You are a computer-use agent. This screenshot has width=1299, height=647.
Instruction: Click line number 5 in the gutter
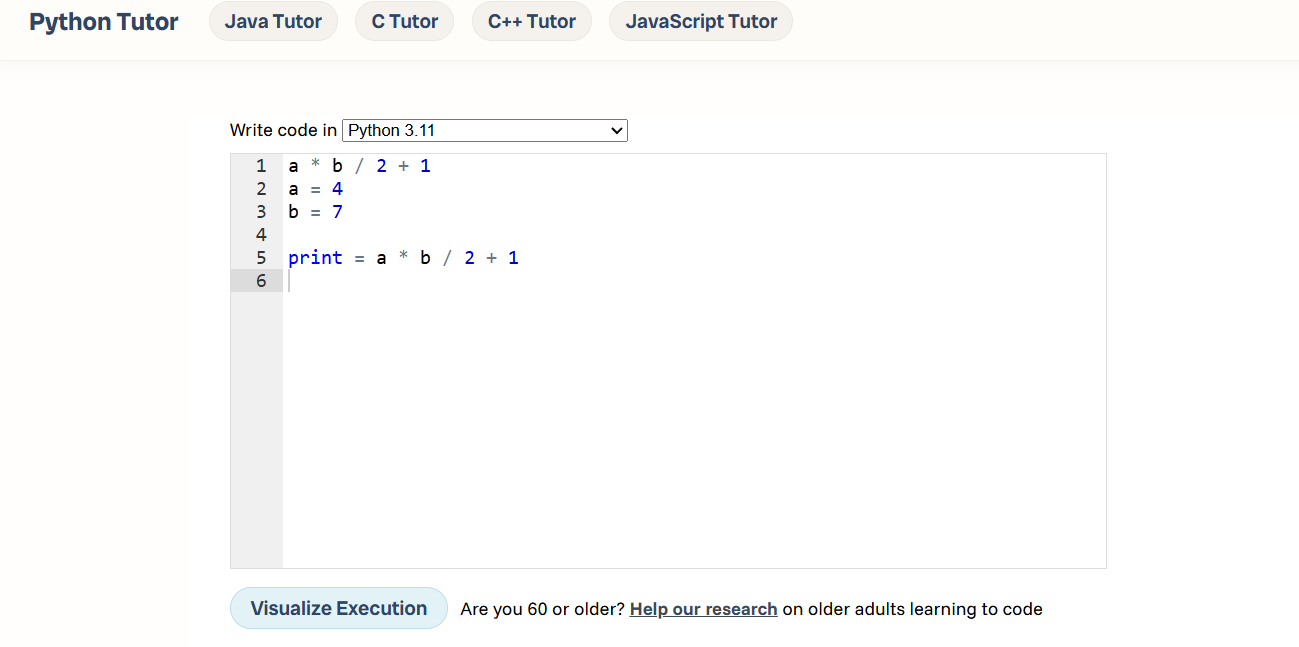(x=261, y=258)
